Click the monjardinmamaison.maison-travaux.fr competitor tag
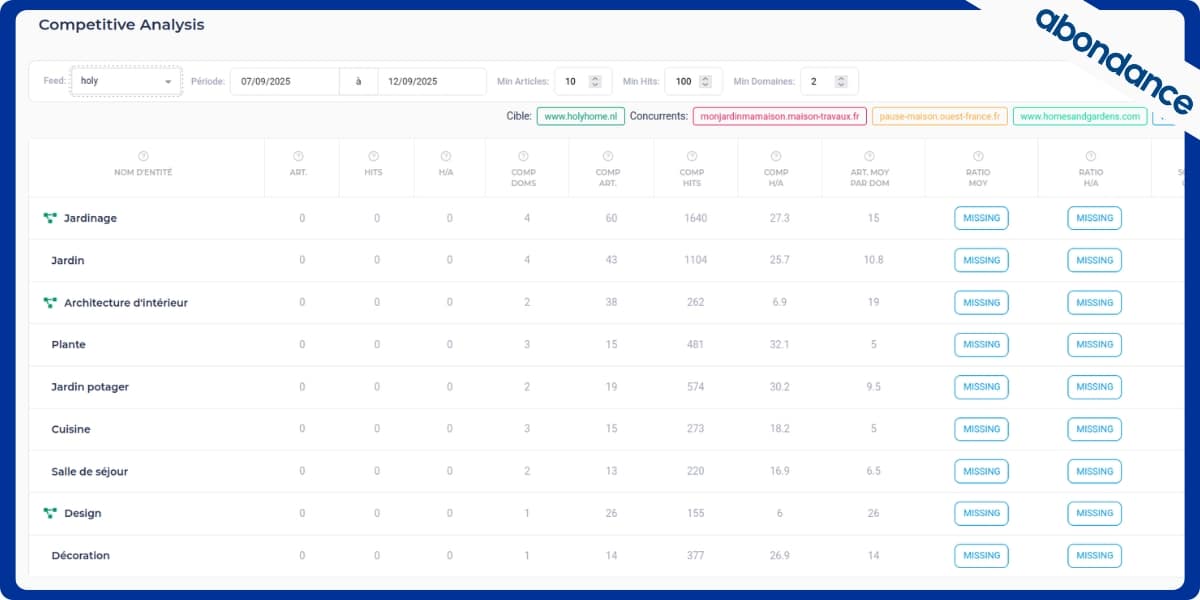The width and height of the screenshot is (1200, 600). point(779,116)
